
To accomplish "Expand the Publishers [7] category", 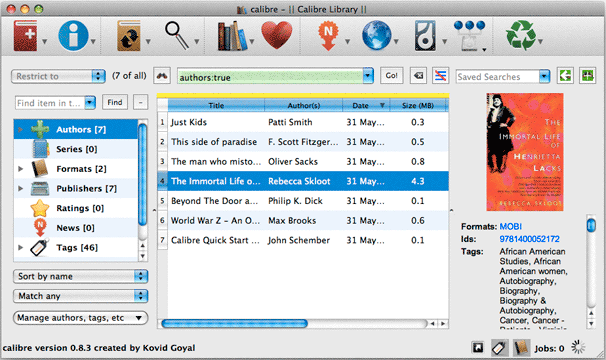I will pos(21,188).
